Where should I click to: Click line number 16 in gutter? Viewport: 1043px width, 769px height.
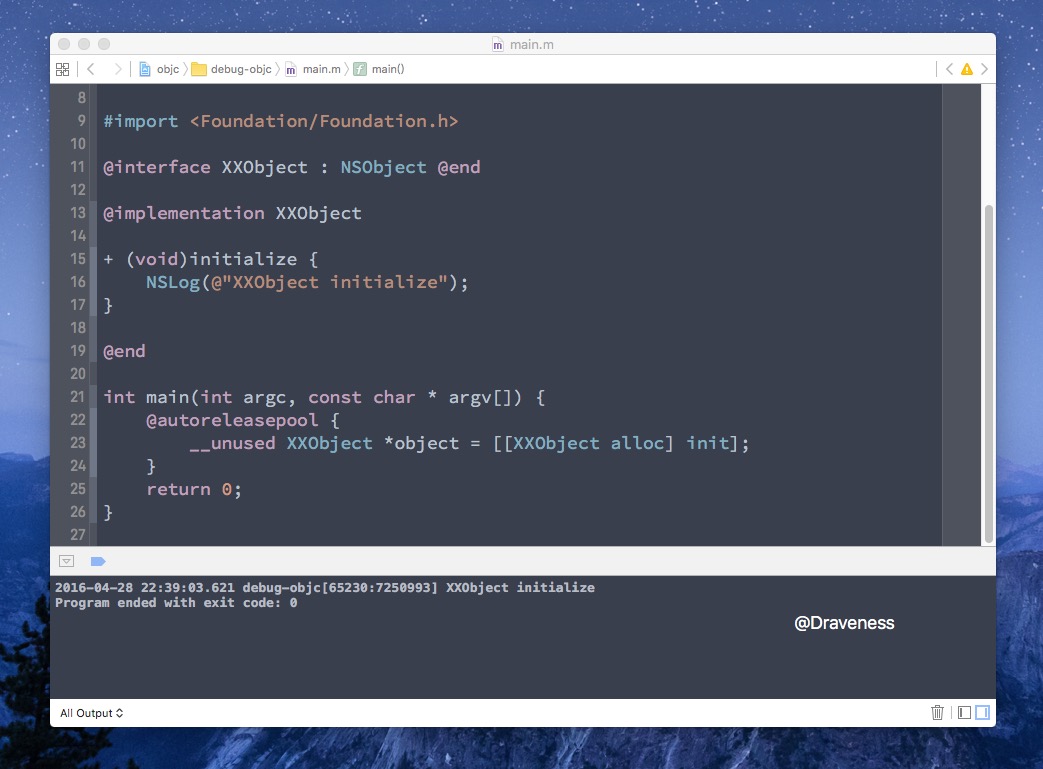click(x=78, y=282)
